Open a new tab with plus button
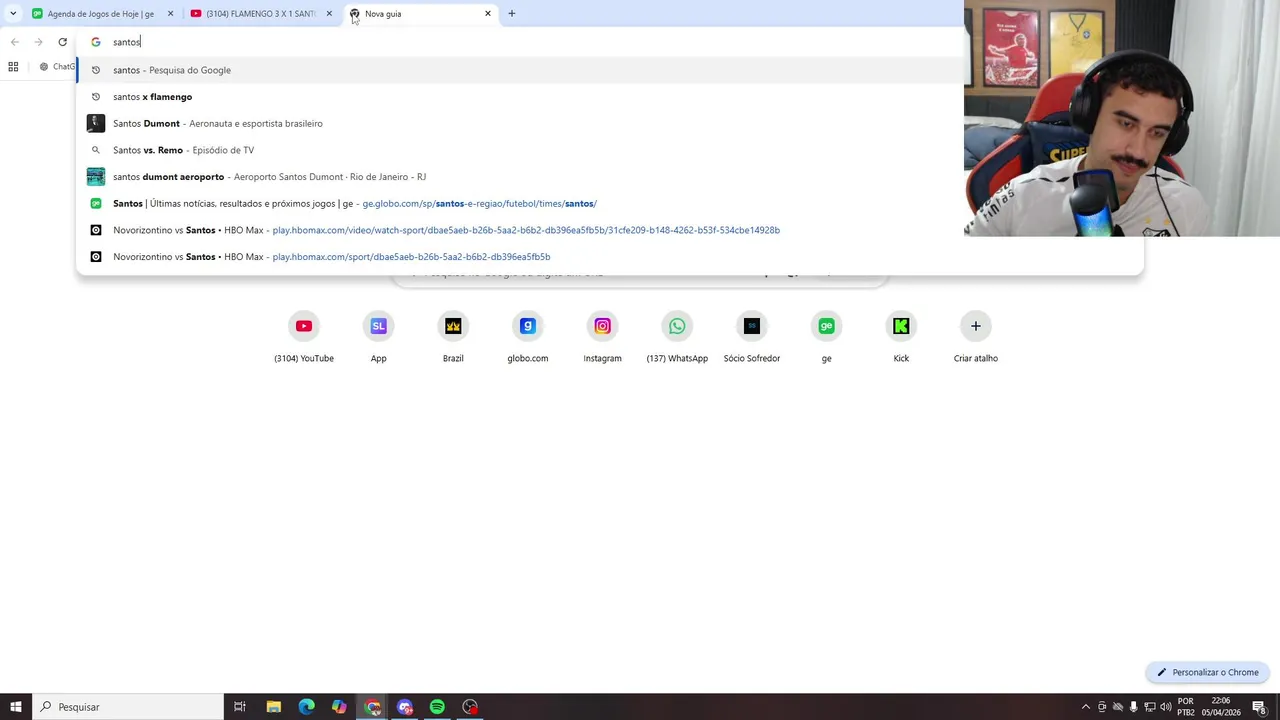Image resolution: width=1280 pixels, height=720 pixels. (x=512, y=14)
